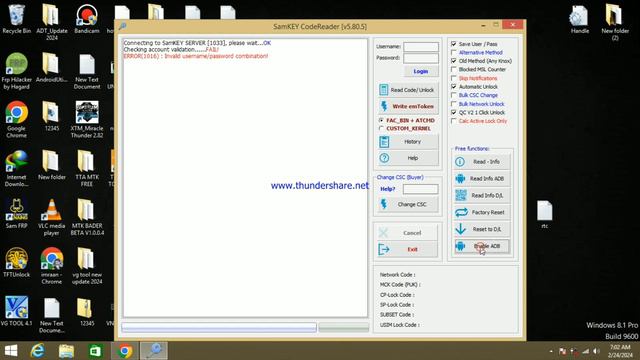Viewport: 640px width, 360px height.
Task: Click the Factory Reset button
Action: point(482,212)
